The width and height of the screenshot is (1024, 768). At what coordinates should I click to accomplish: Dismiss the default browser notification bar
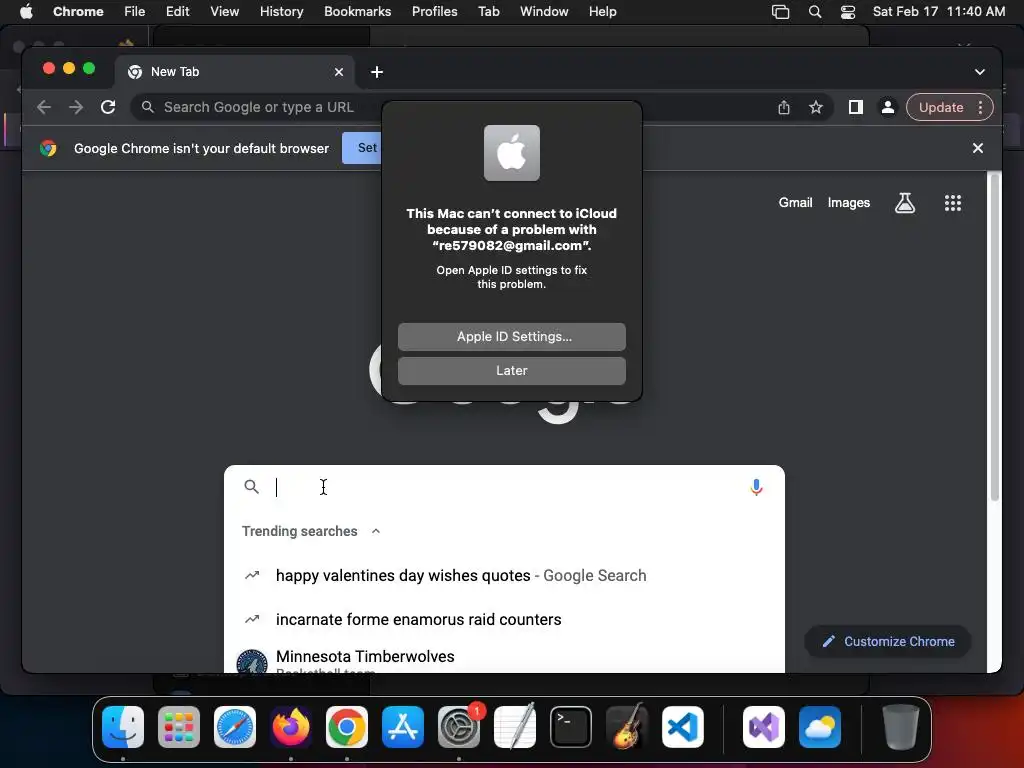(978, 148)
